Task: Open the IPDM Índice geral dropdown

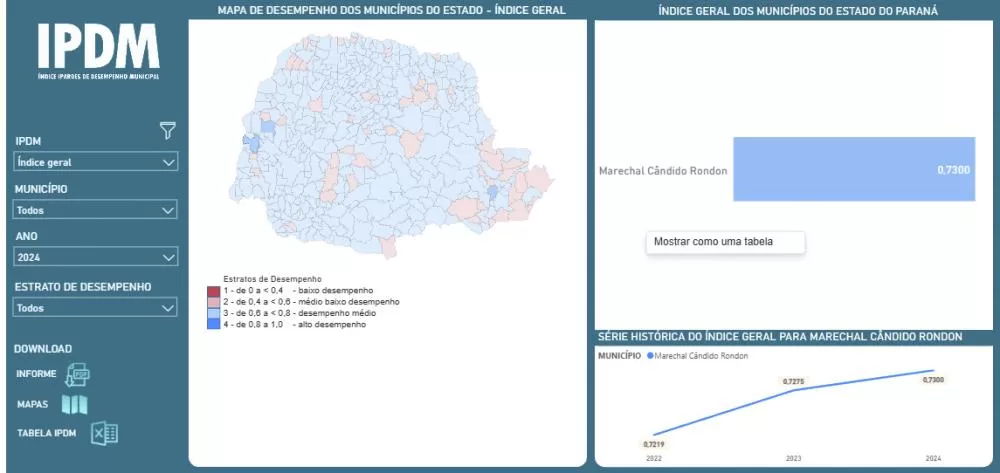Action: [96, 162]
